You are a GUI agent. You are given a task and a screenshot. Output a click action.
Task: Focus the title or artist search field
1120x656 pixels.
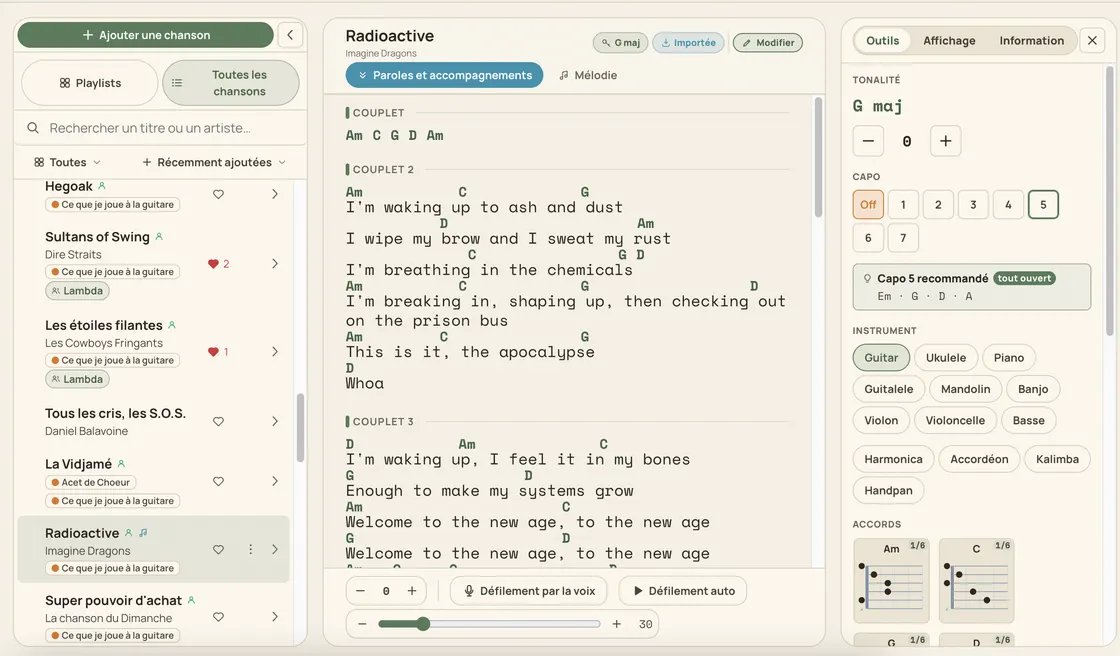pos(161,128)
